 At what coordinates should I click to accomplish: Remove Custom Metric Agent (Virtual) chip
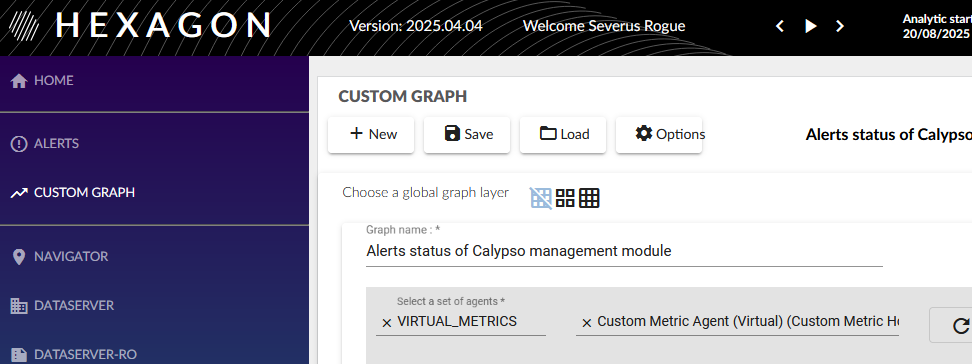click(586, 322)
